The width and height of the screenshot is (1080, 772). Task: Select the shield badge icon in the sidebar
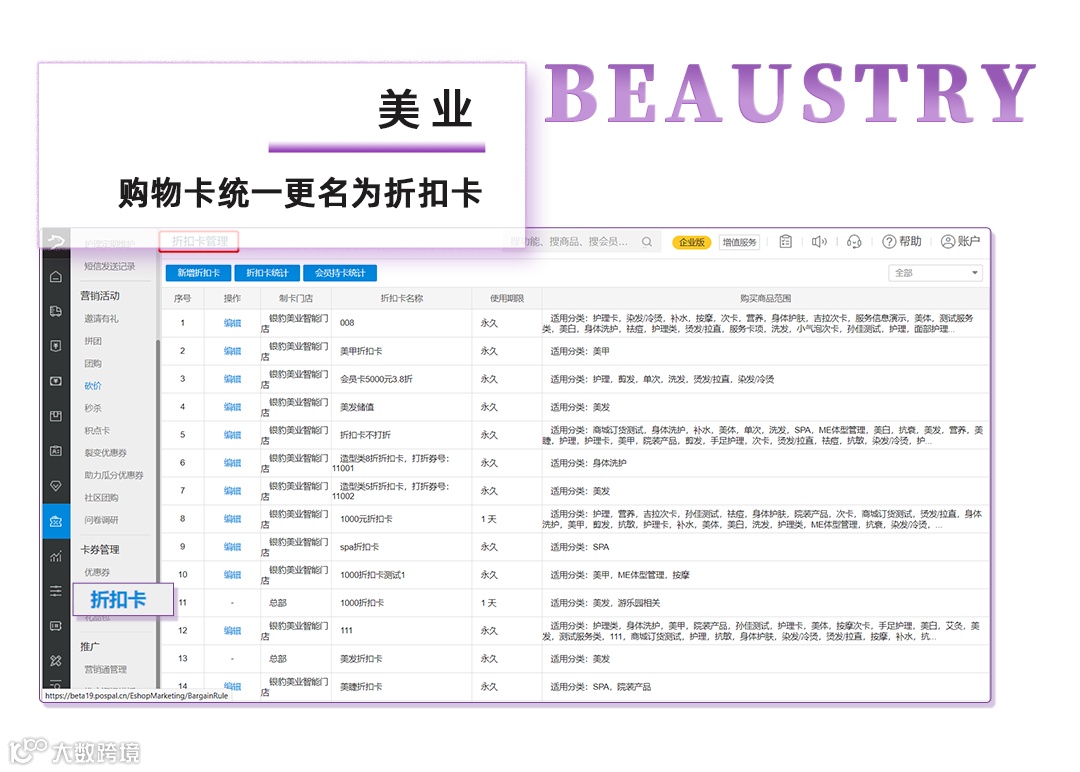click(x=56, y=346)
